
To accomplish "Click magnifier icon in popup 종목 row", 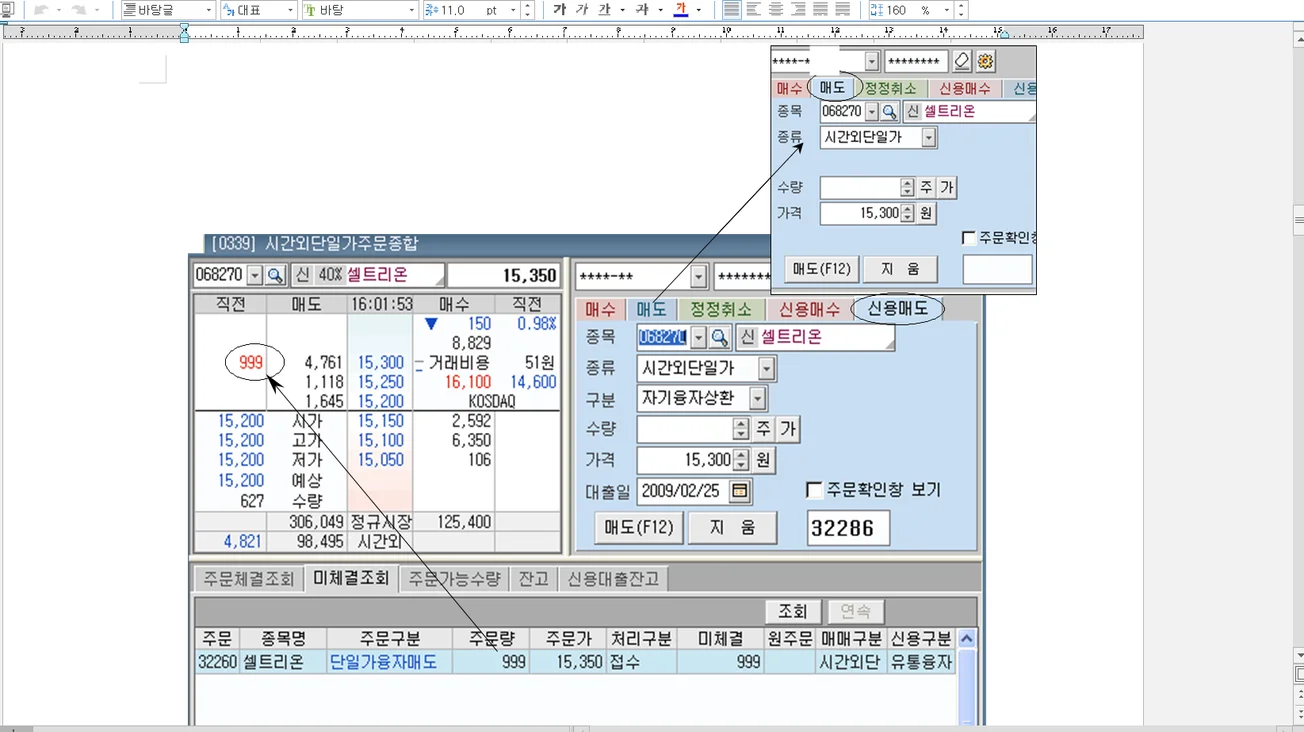I will tap(889, 111).
